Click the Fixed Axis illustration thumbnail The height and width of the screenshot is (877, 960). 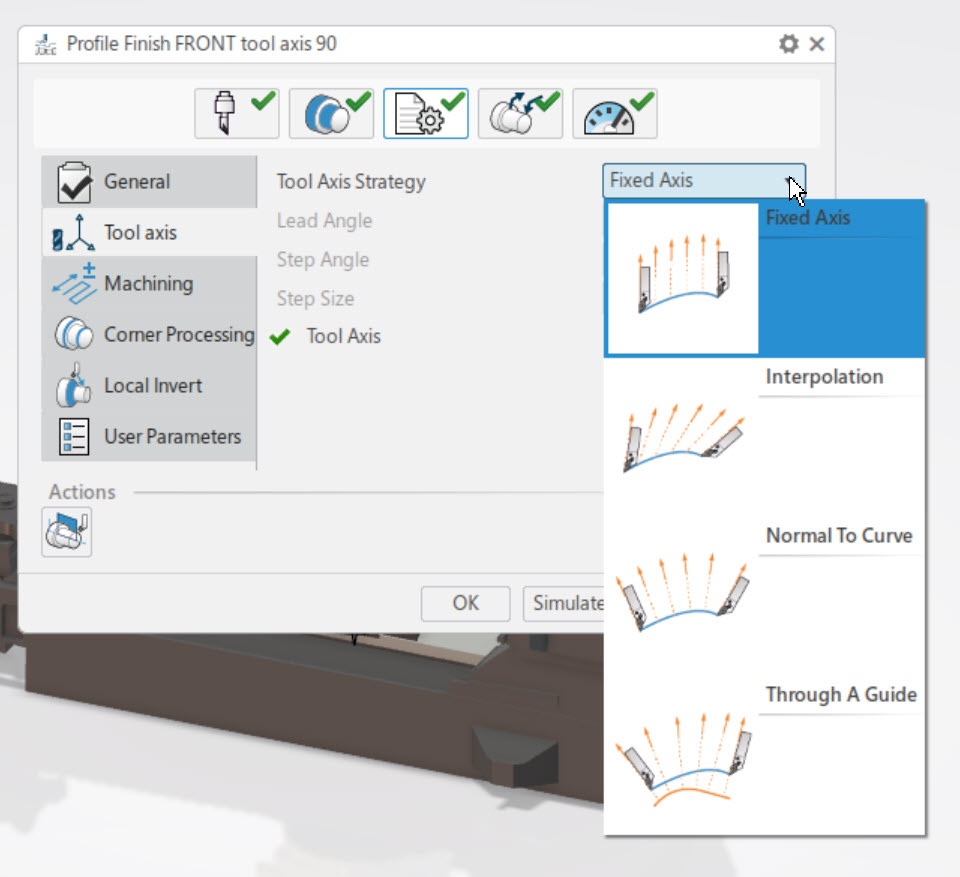683,279
